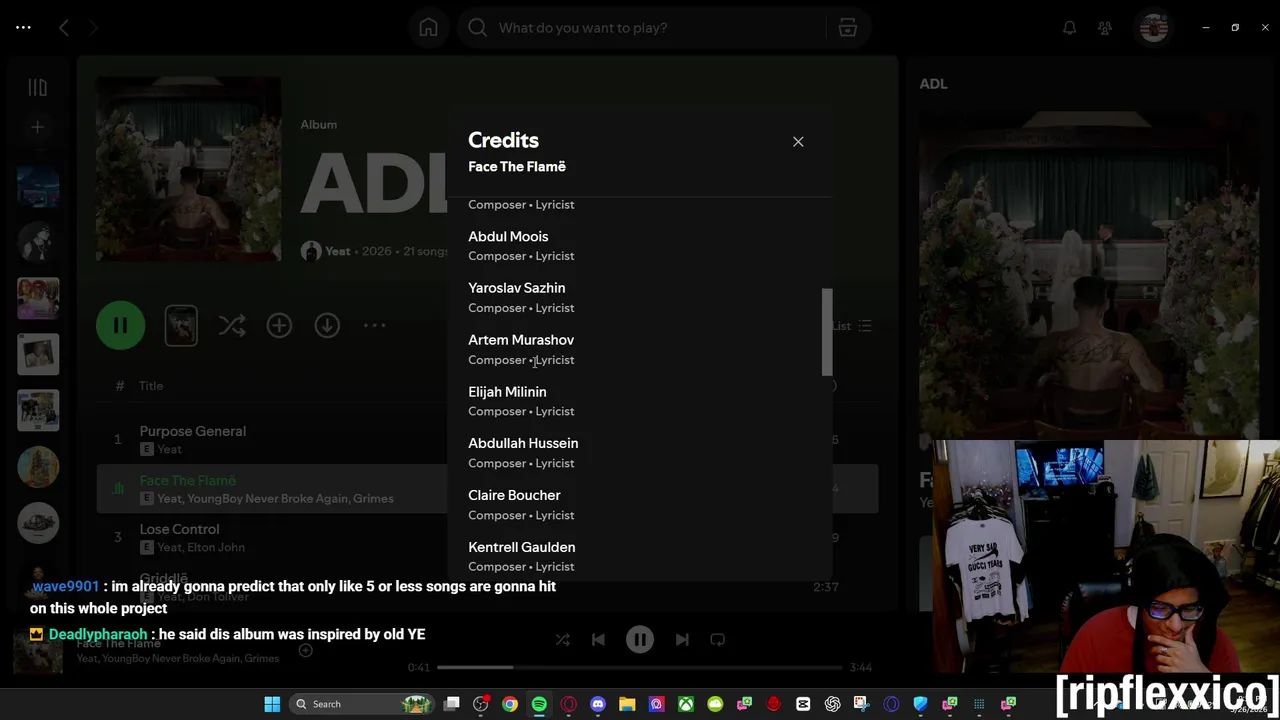The image size is (1280, 720).
Task: Add album to library with plus icon
Action: 279,325
